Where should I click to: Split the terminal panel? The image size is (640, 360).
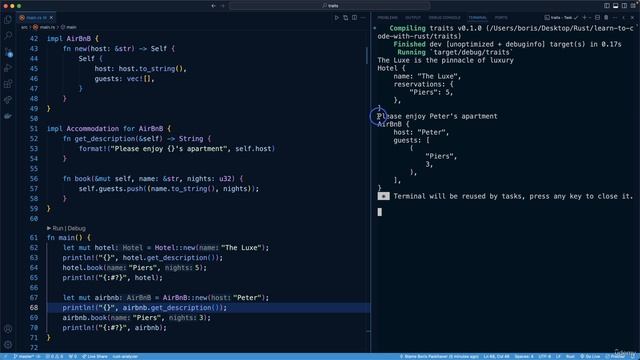tap(598, 18)
